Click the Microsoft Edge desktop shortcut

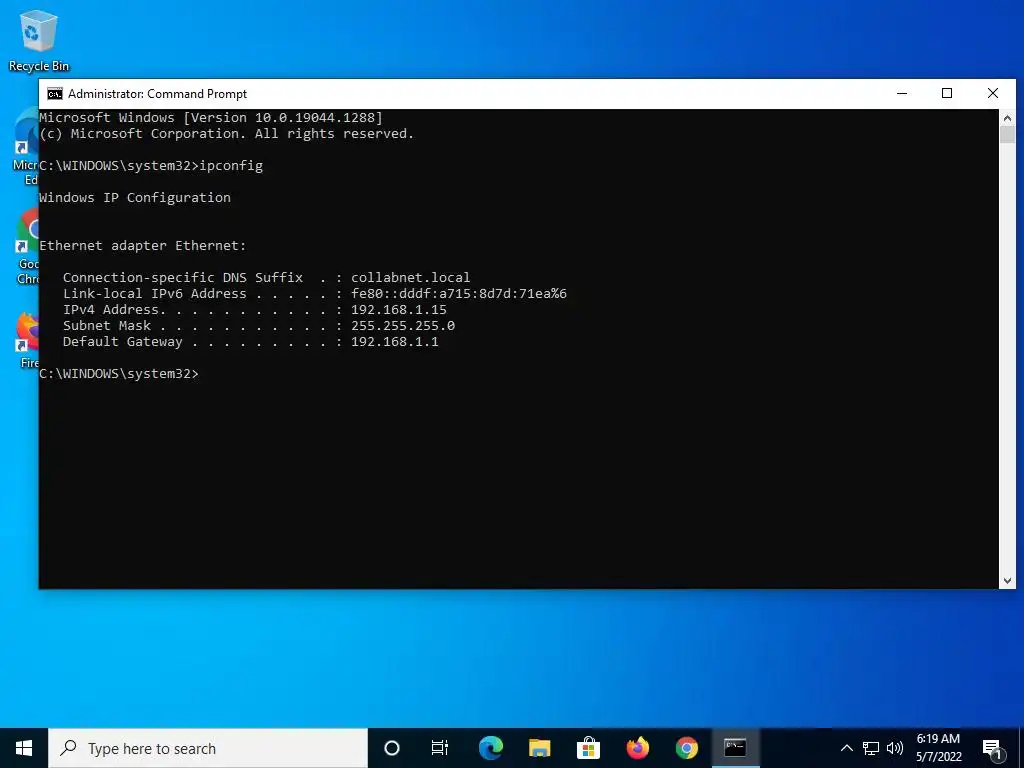(25, 148)
